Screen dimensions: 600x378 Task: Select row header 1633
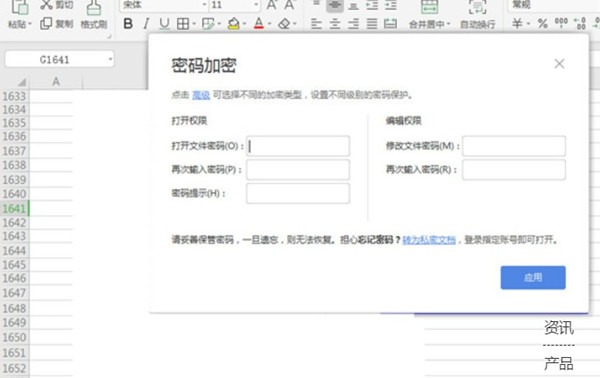click(x=15, y=96)
